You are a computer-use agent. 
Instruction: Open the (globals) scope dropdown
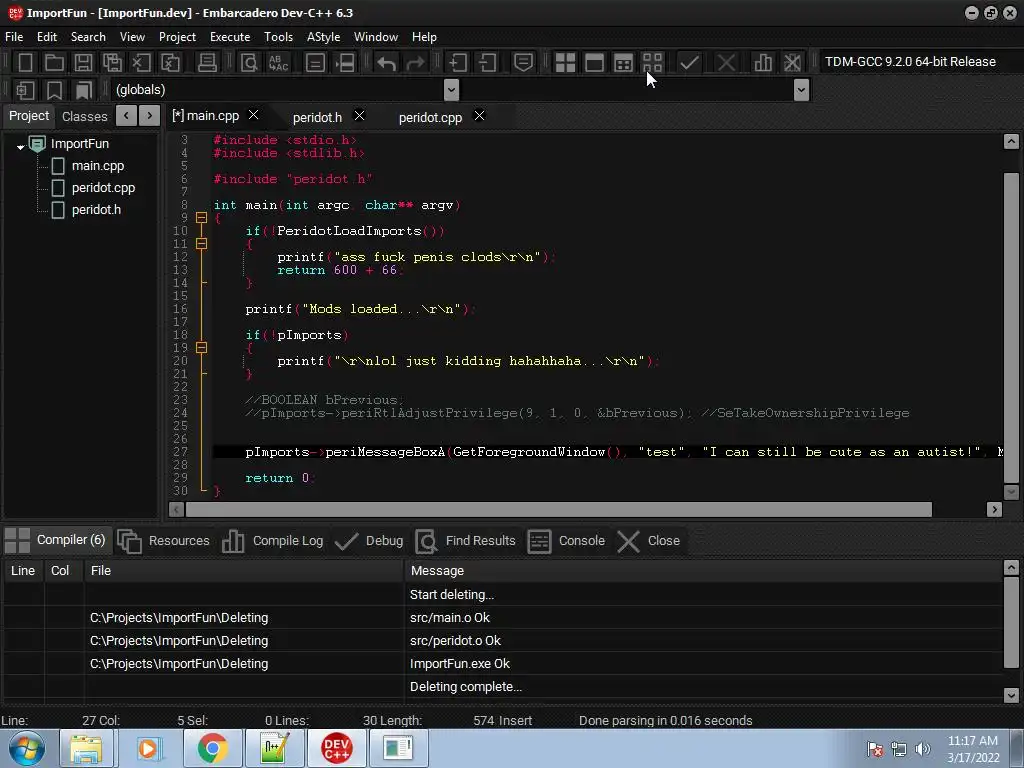(x=450, y=90)
